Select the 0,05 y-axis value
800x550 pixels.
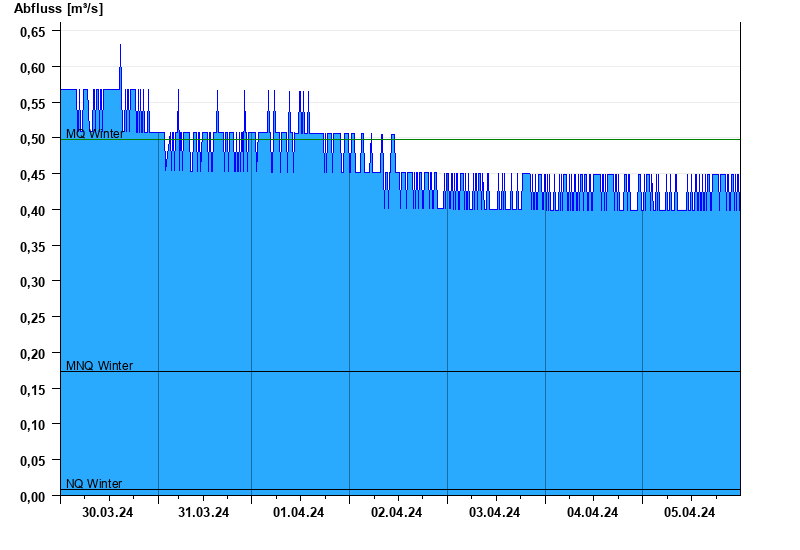[x=33, y=461]
